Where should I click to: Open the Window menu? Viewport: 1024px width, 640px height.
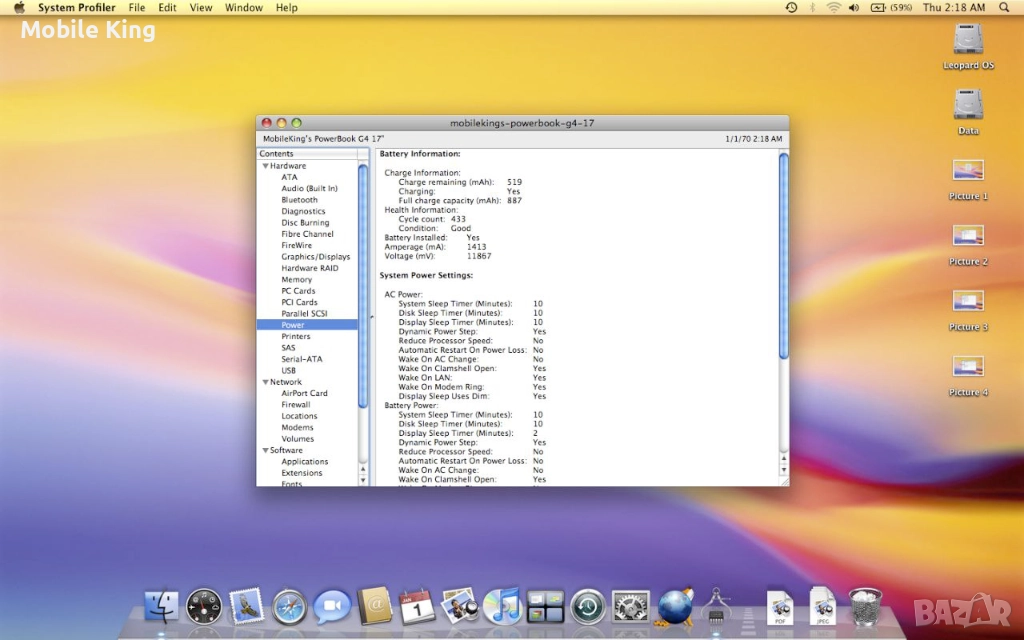tap(244, 7)
